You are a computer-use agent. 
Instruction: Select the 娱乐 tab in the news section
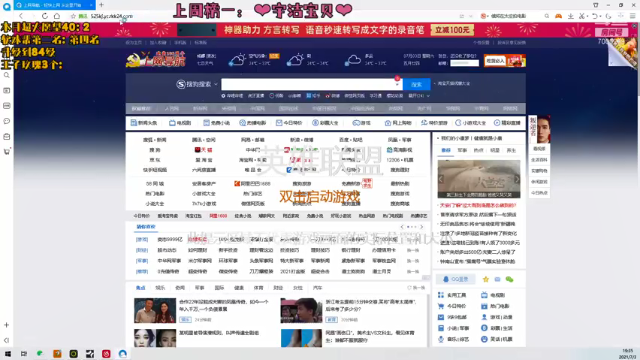coord(160,288)
